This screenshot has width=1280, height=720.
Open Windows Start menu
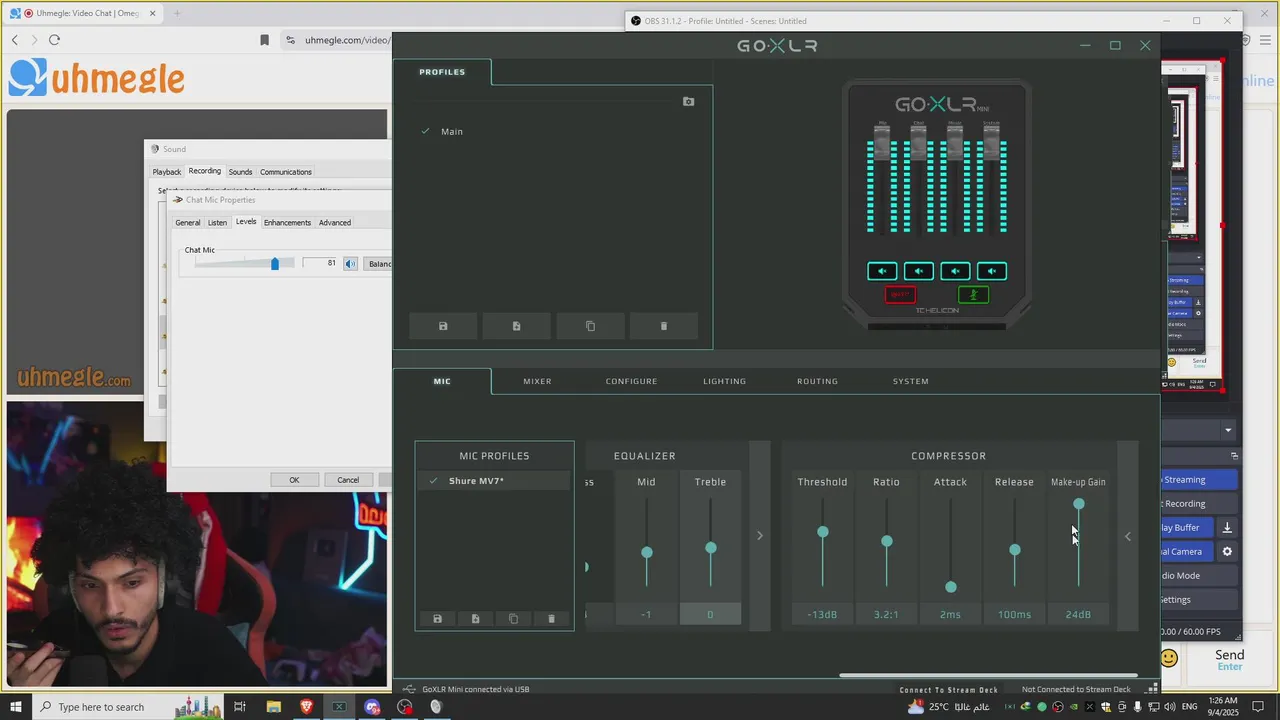15,707
